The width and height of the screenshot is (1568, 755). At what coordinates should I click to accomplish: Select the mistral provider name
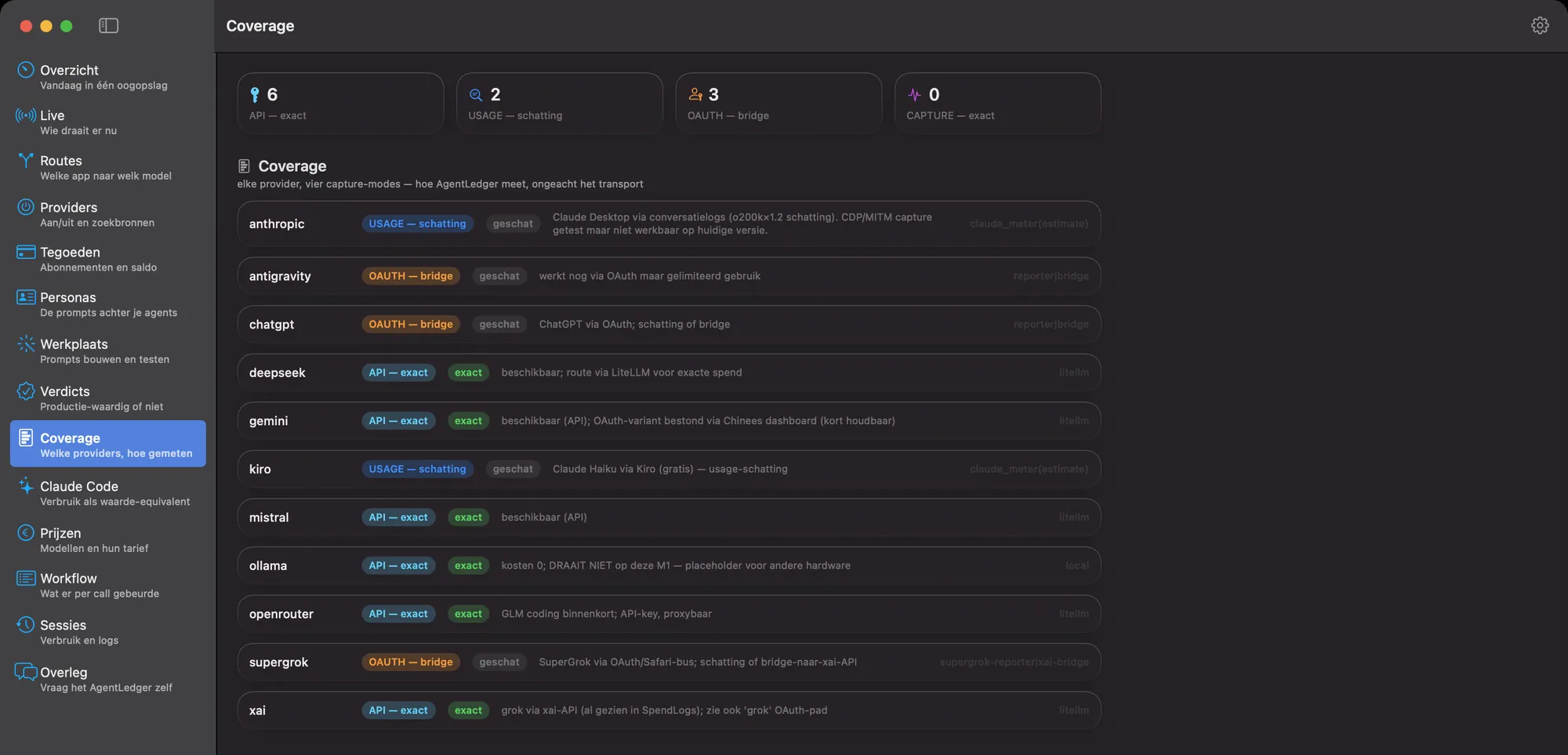click(x=269, y=517)
